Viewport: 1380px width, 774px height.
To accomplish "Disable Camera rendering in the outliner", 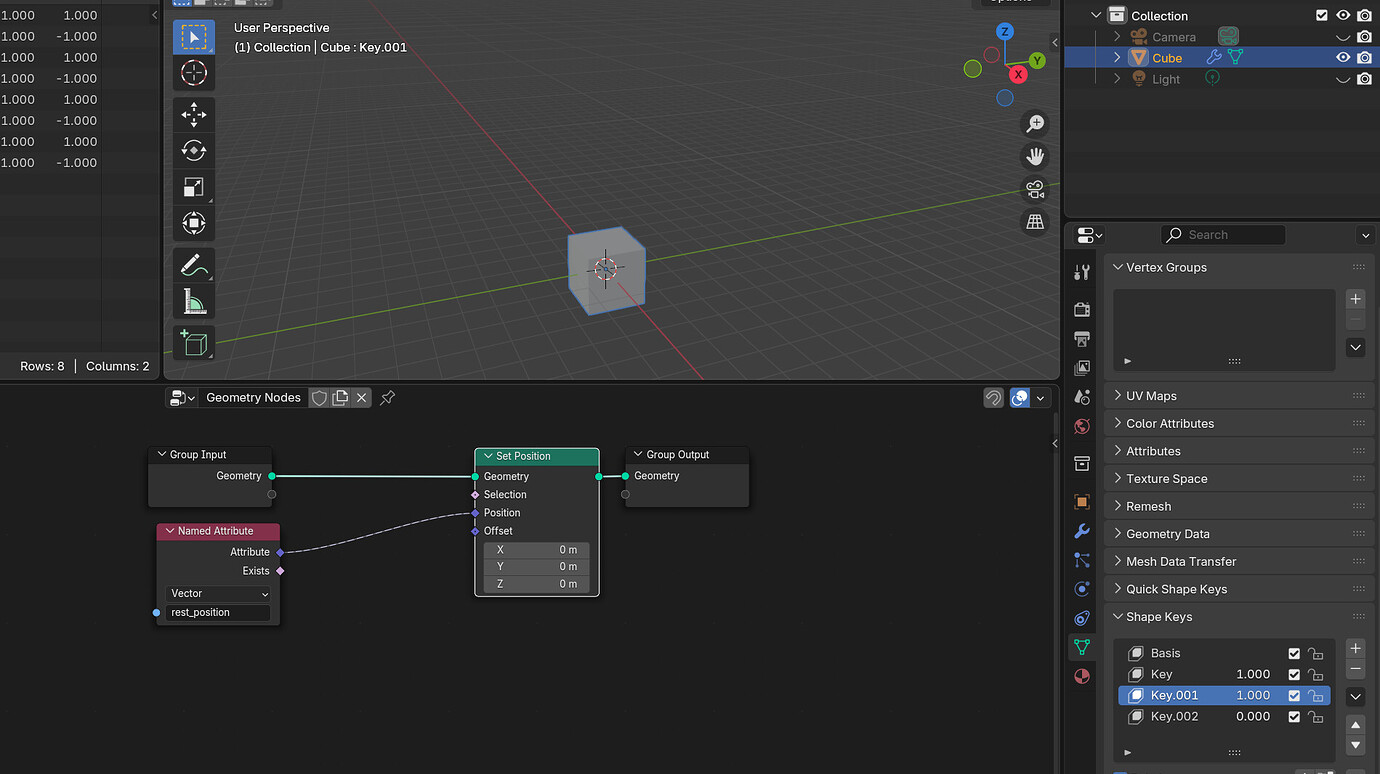I will [1364, 37].
